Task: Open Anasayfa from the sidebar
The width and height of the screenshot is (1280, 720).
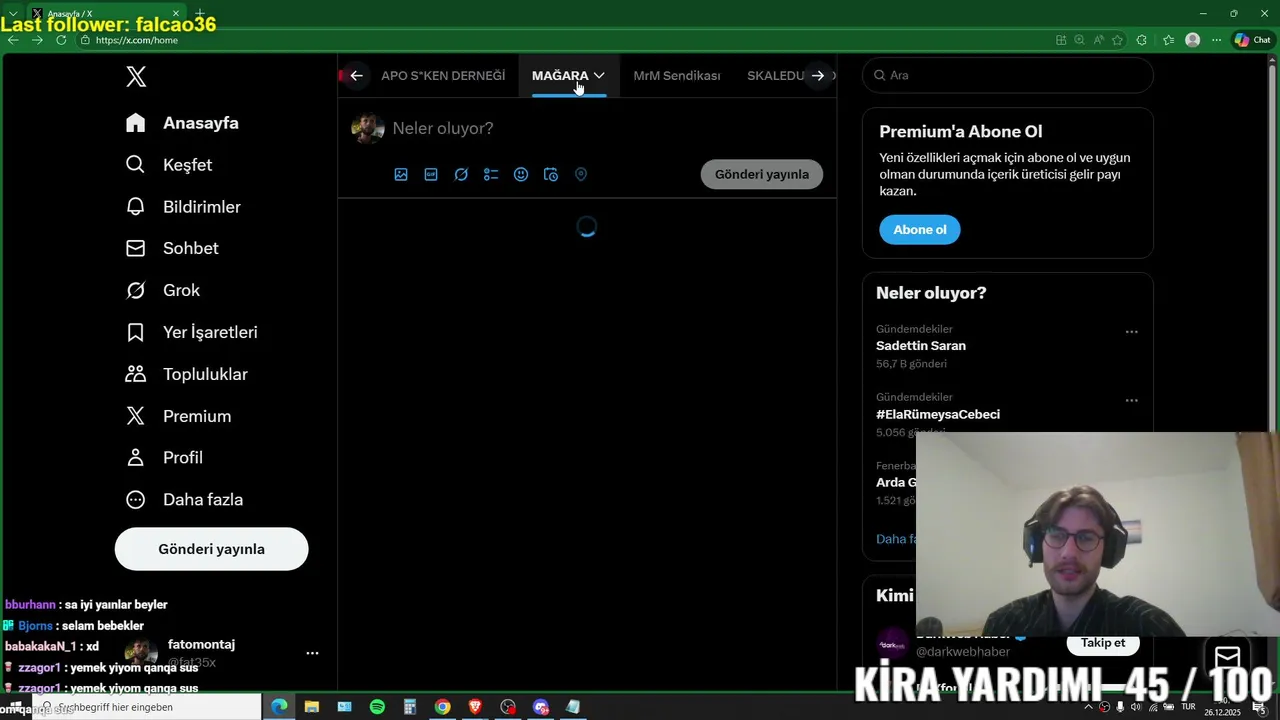Action: [x=182, y=123]
